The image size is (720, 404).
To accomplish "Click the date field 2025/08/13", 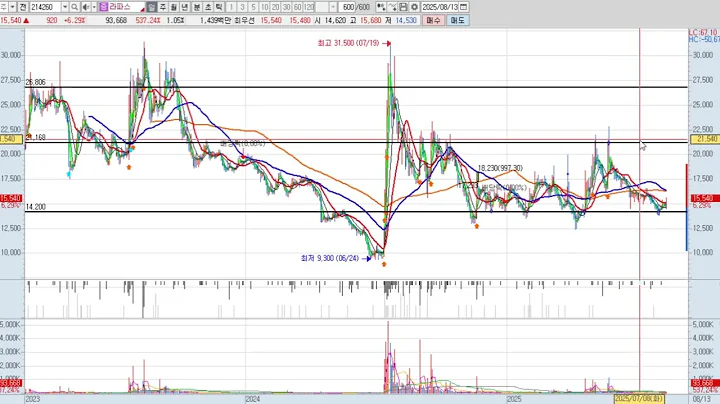I will (440, 7).
